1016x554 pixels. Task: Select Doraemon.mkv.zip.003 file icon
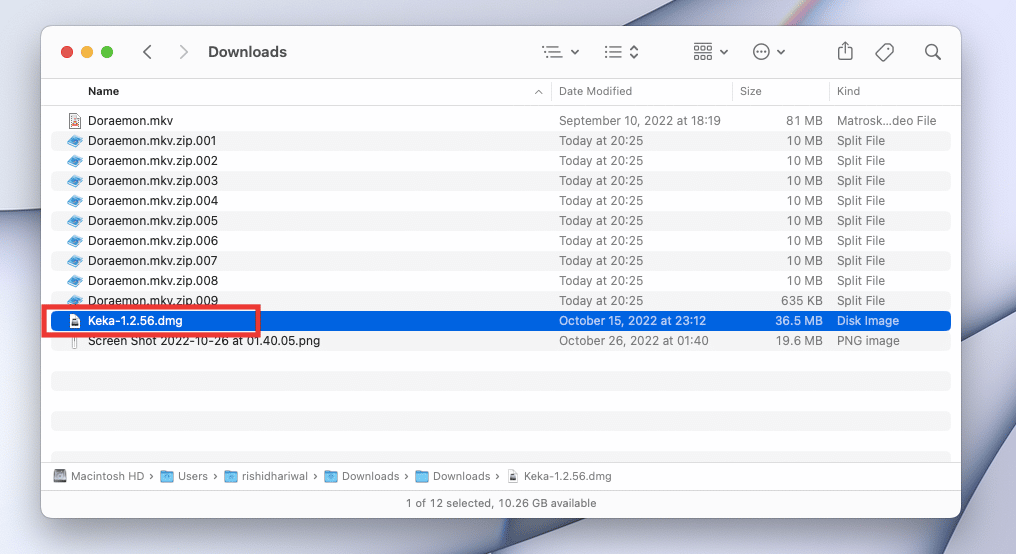[x=75, y=181]
